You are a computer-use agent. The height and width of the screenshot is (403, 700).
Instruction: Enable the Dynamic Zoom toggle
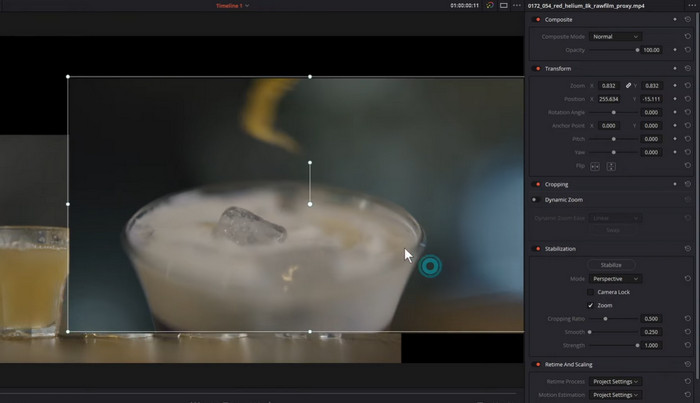coord(535,200)
